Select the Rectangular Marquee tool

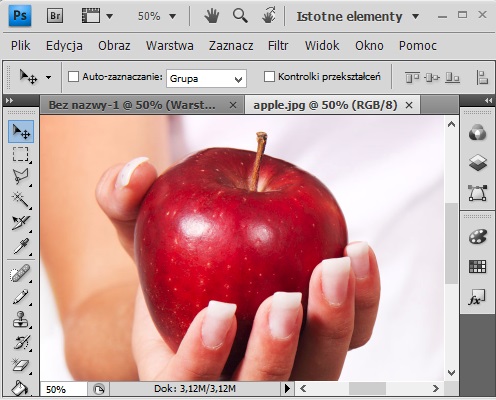[x=21, y=154]
